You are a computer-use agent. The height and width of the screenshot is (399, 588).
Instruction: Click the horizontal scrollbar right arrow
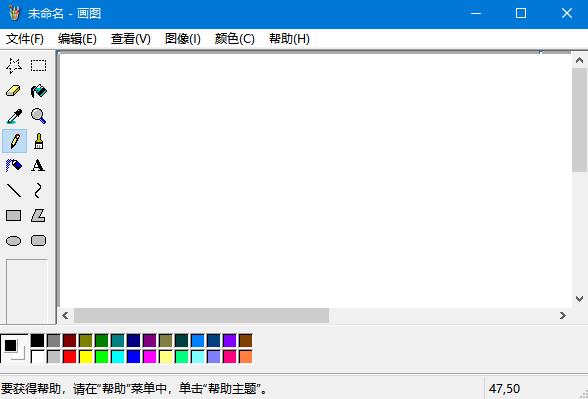coord(562,315)
